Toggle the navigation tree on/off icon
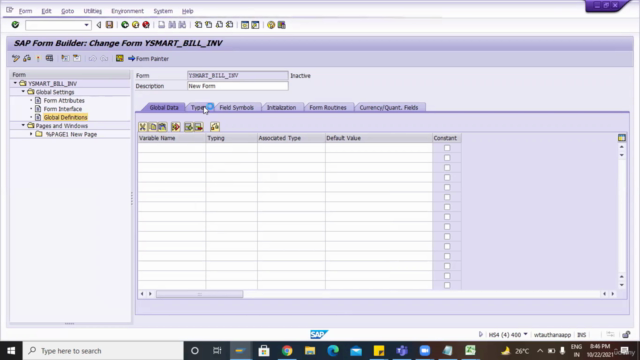 [65, 58]
